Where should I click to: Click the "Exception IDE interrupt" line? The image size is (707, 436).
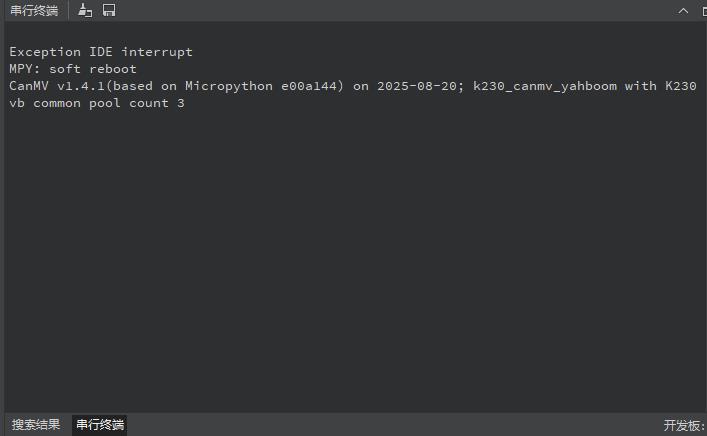point(101,51)
